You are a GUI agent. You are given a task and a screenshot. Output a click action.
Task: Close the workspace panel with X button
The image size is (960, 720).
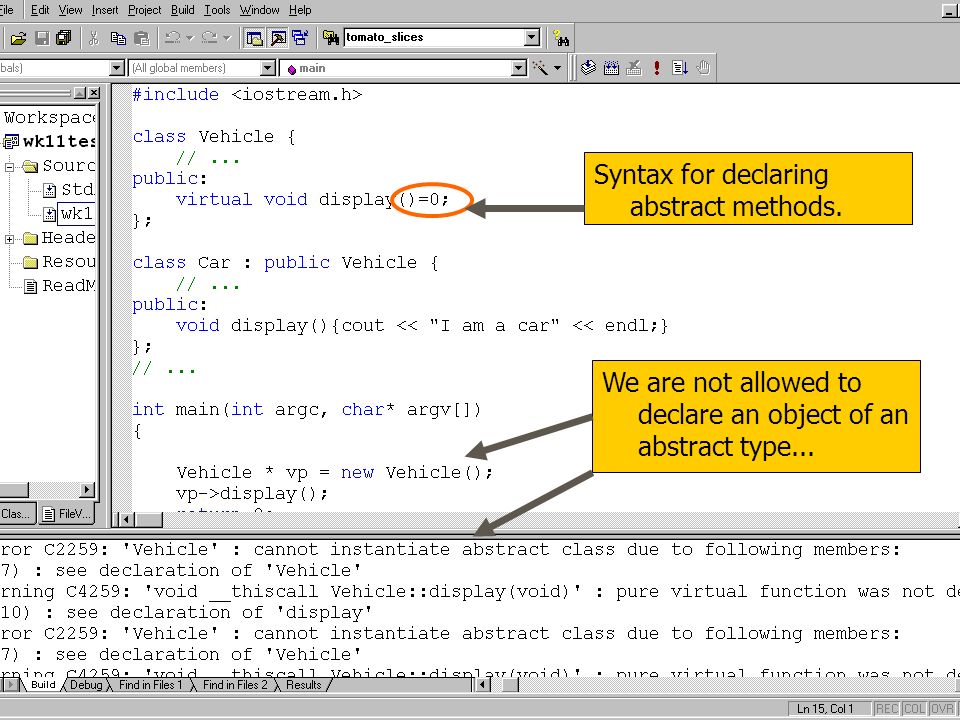coord(93,93)
